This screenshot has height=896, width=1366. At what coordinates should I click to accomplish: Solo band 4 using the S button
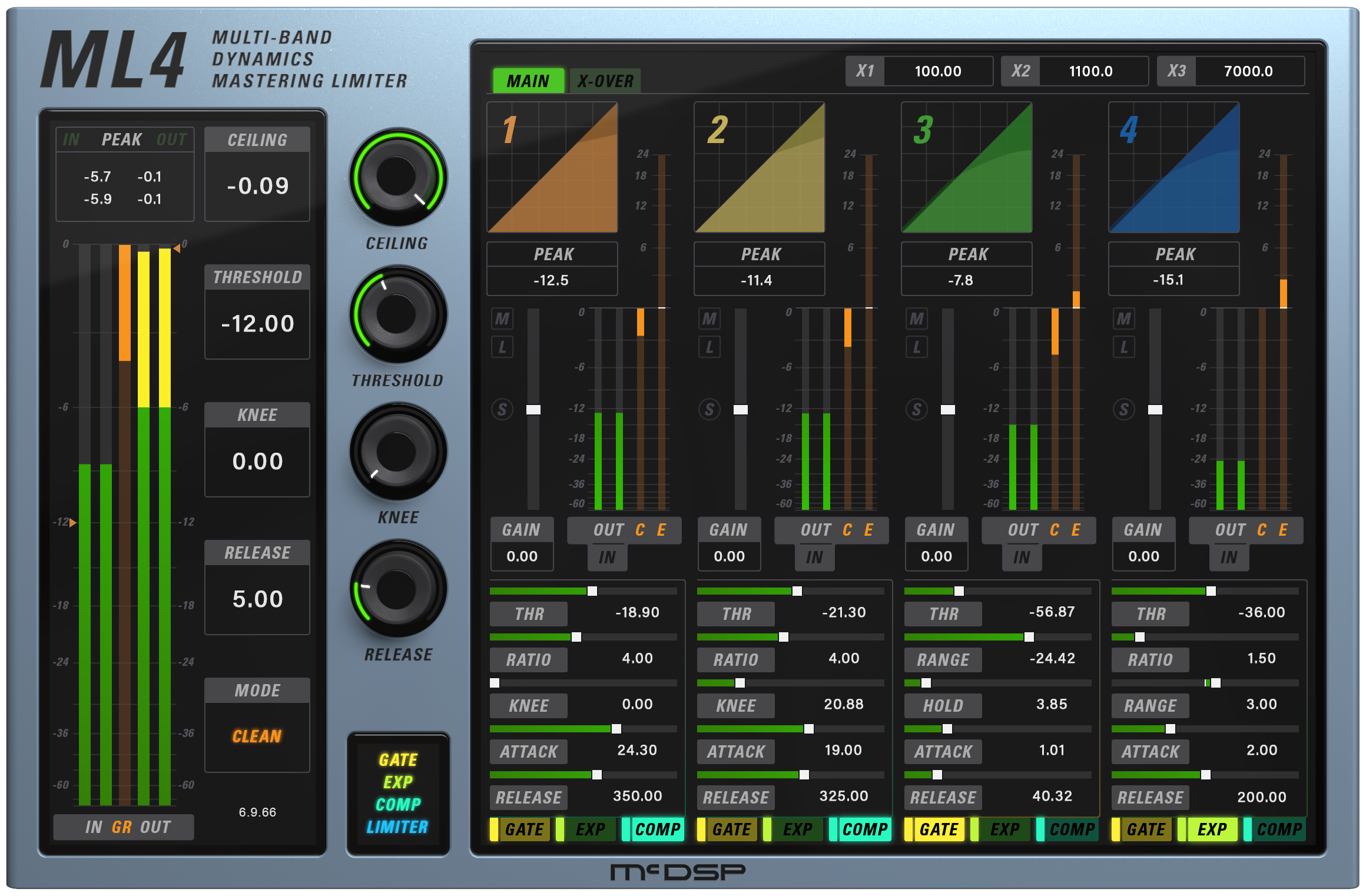point(1123,410)
